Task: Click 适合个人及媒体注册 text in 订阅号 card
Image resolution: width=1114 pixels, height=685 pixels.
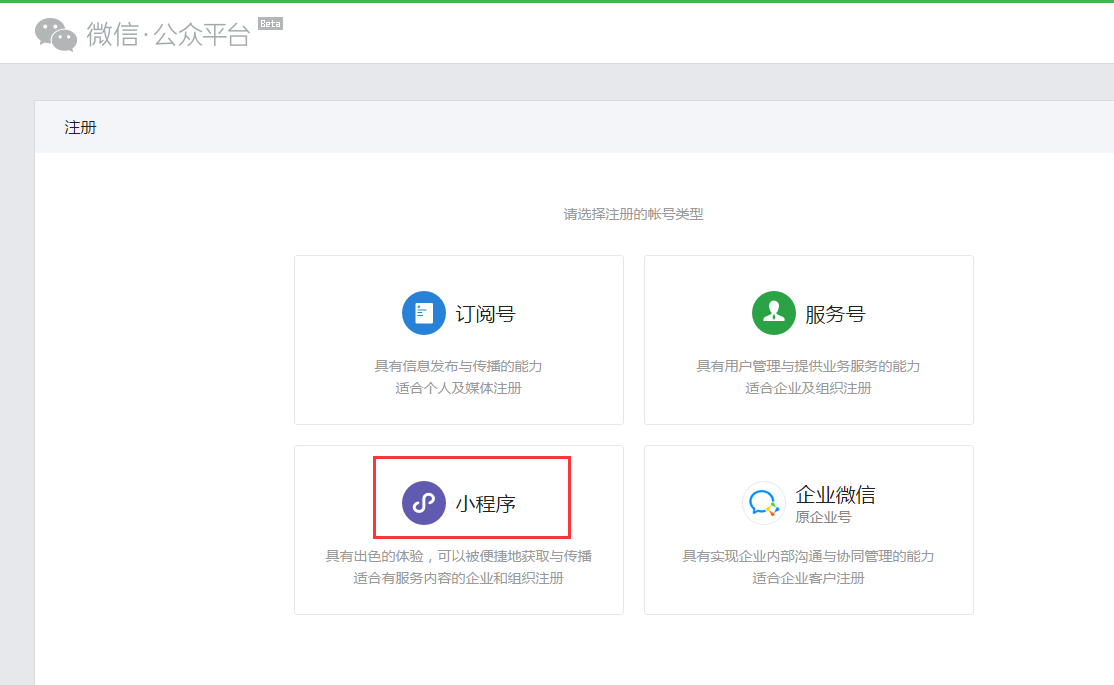Action: (458, 388)
